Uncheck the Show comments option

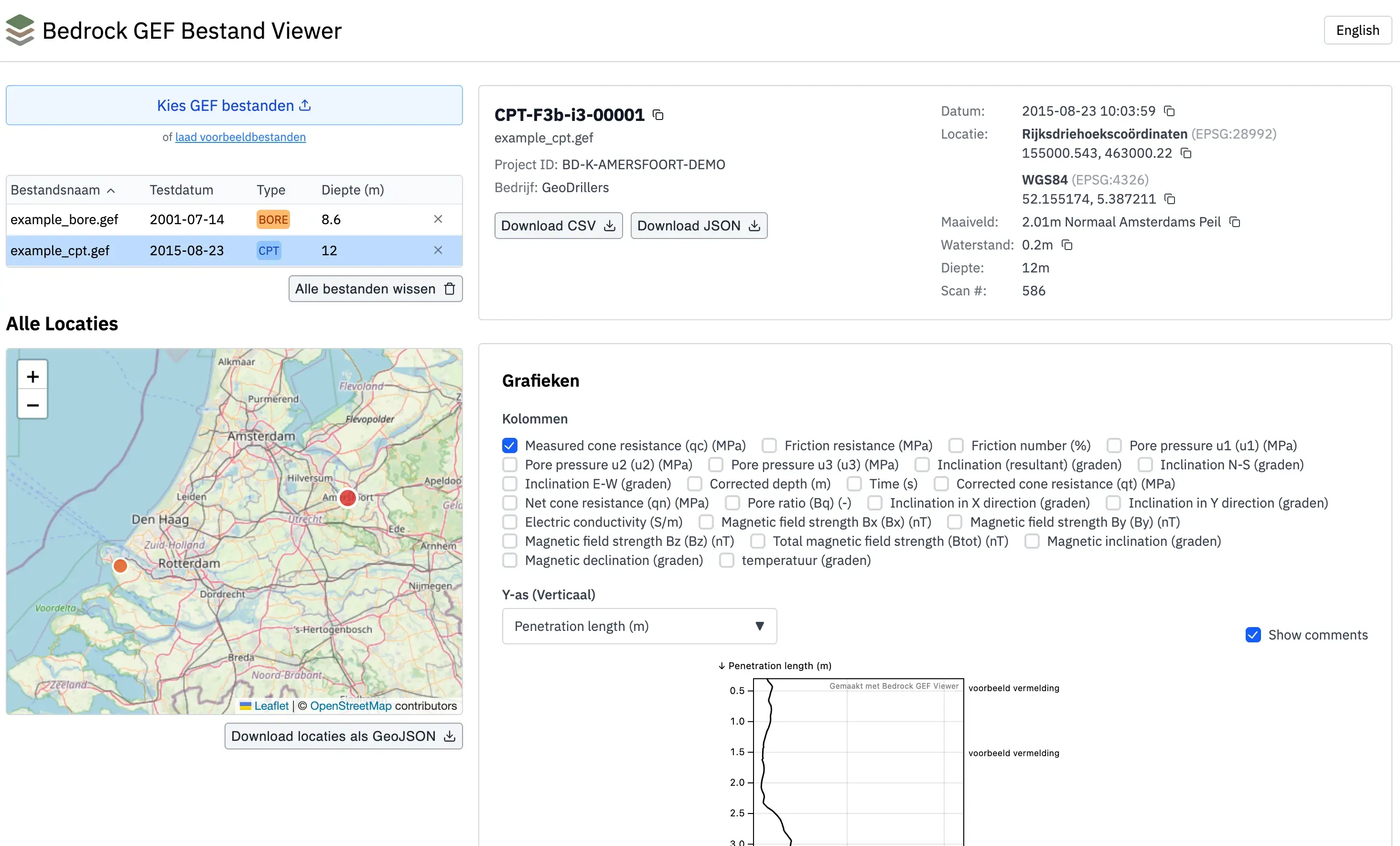[1253, 635]
